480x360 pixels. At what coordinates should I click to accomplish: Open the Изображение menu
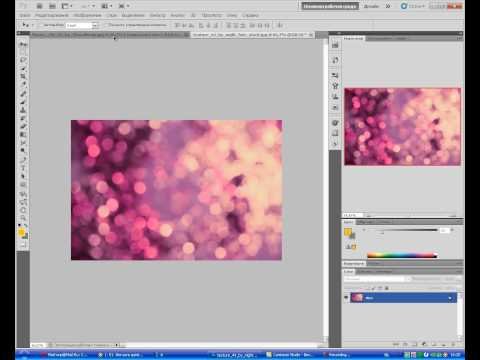pyautogui.click(x=87, y=15)
